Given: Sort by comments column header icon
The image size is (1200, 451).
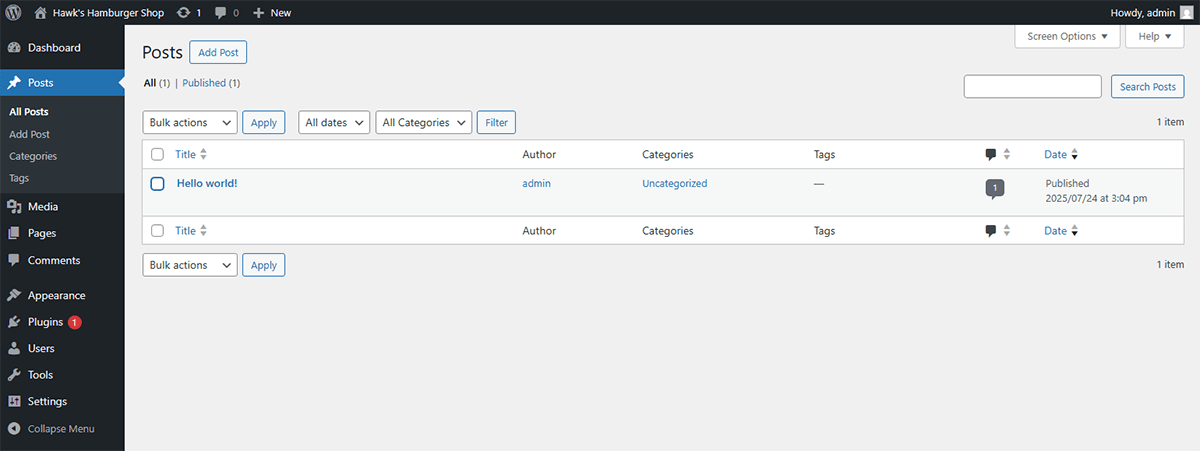Looking at the screenshot, I should (x=991, y=154).
